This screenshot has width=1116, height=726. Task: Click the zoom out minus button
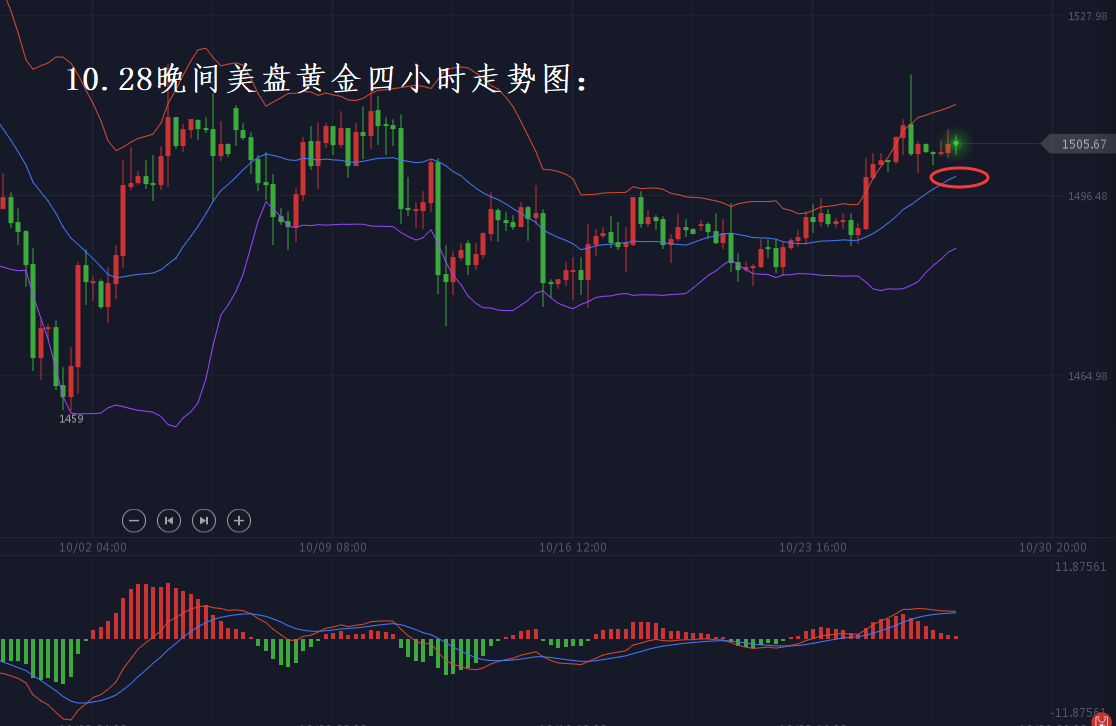click(134, 520)
